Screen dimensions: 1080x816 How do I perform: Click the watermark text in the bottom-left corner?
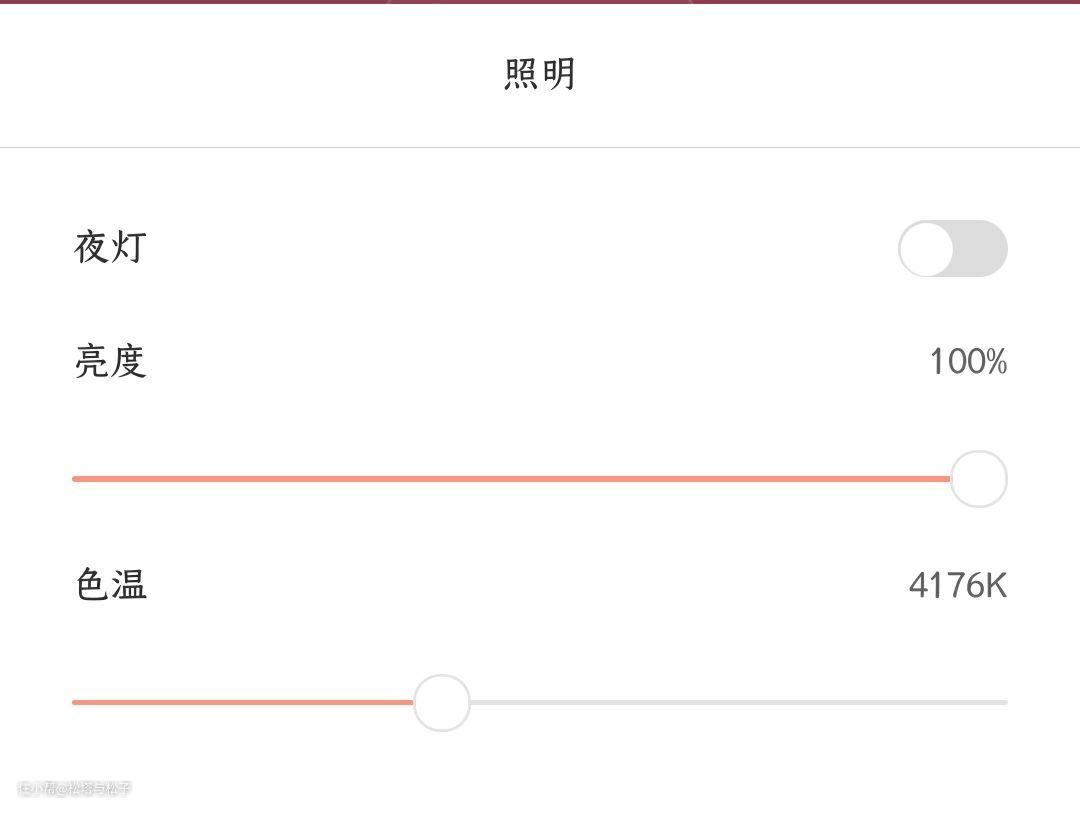tap(75, 789)
